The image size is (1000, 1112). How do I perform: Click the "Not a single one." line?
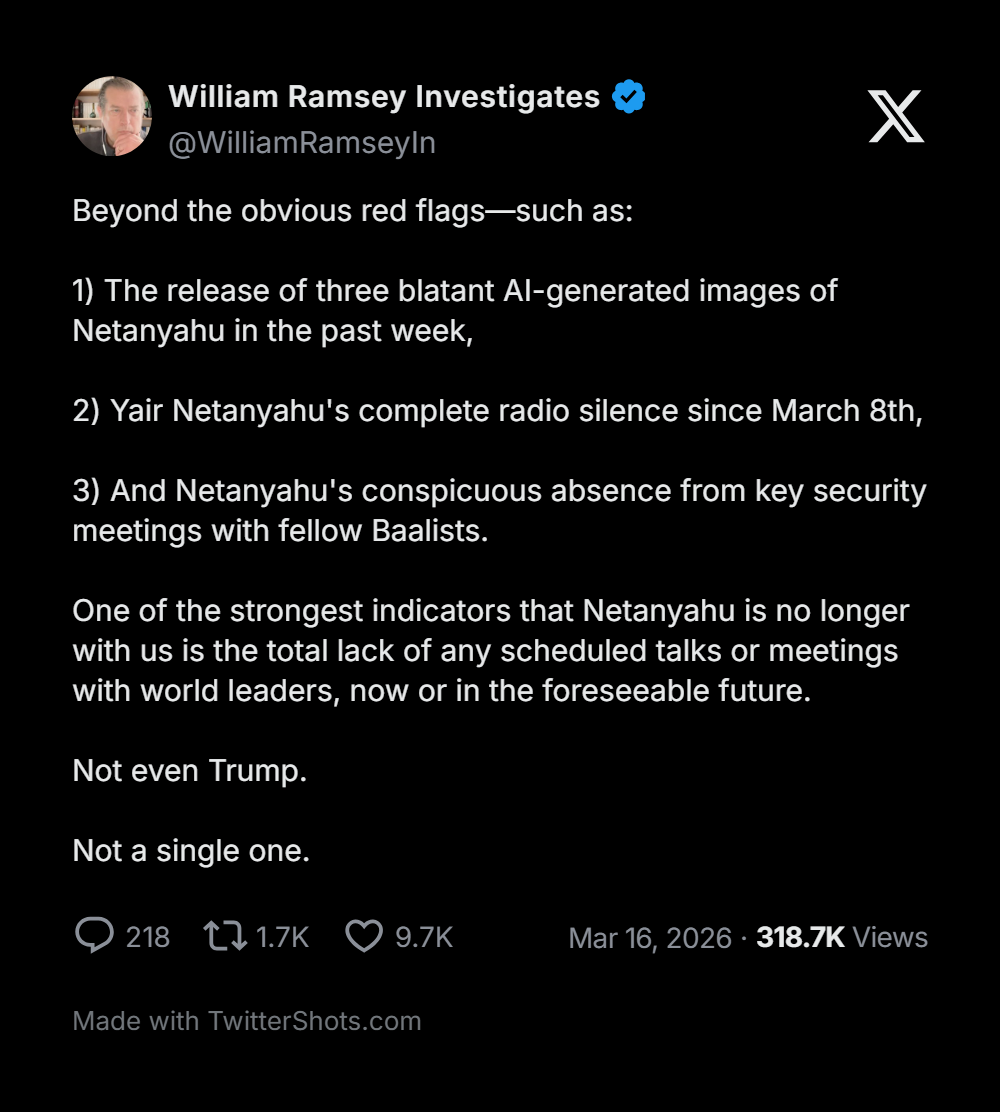coord(191,851)
